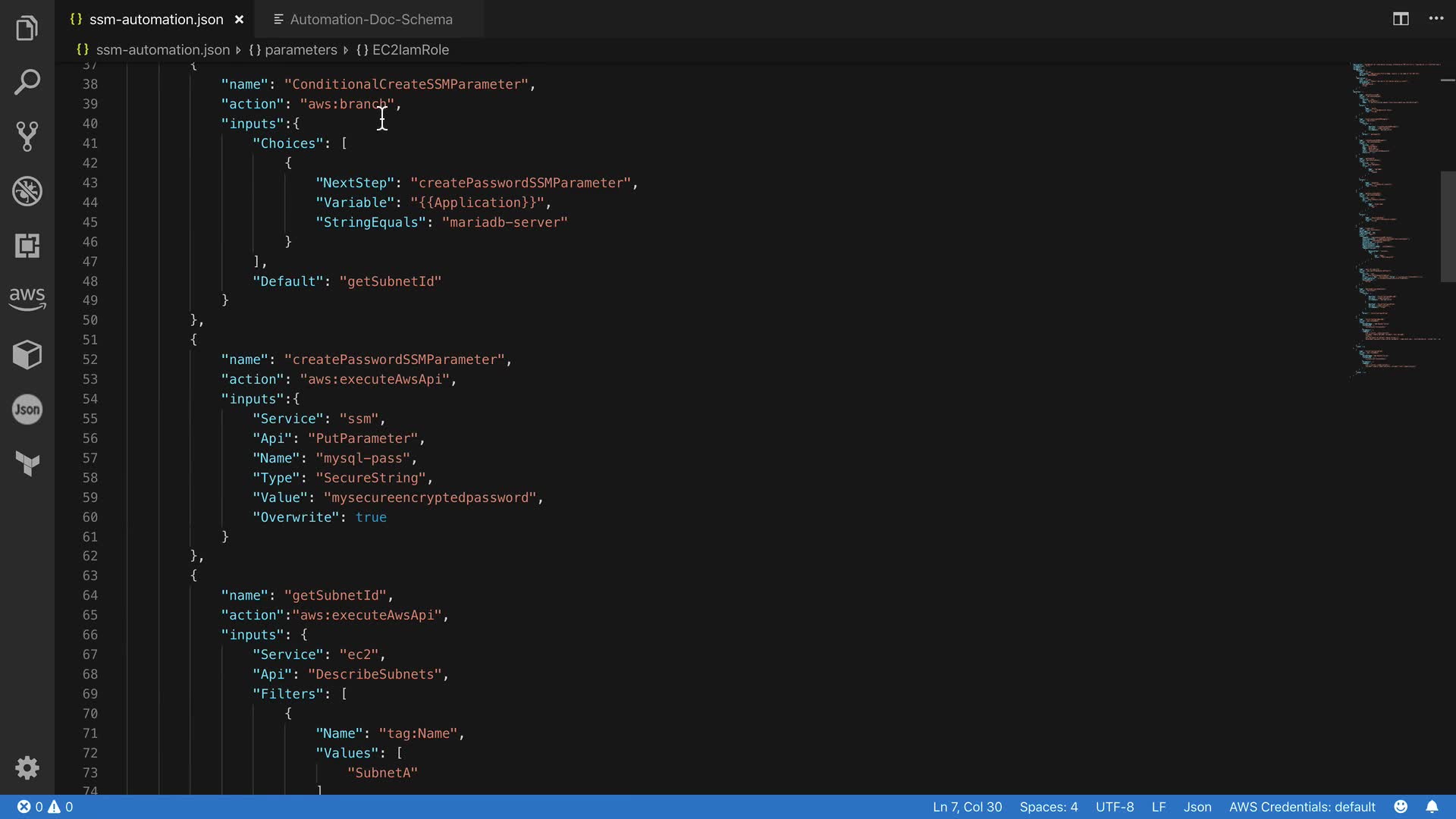Open the Manage settings gear
Image resolution: width=1456 pixels, height=819 pixels.
[27, 767]
